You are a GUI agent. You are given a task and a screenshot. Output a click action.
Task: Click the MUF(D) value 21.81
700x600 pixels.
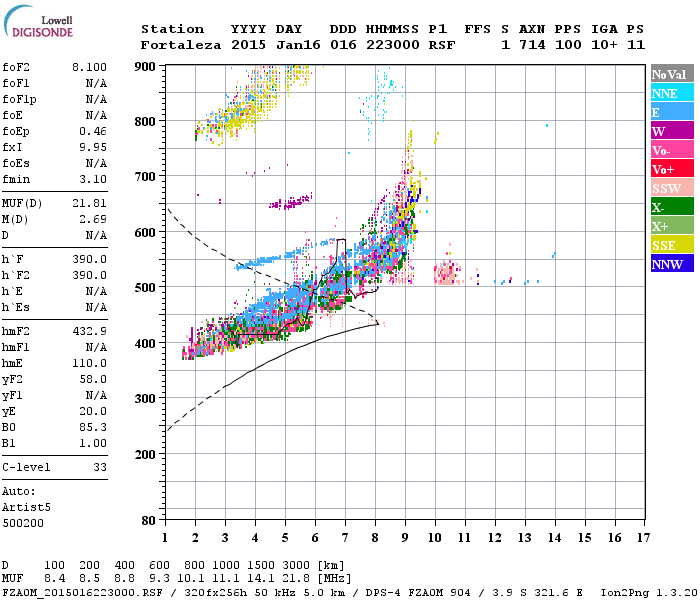[89, 204]
